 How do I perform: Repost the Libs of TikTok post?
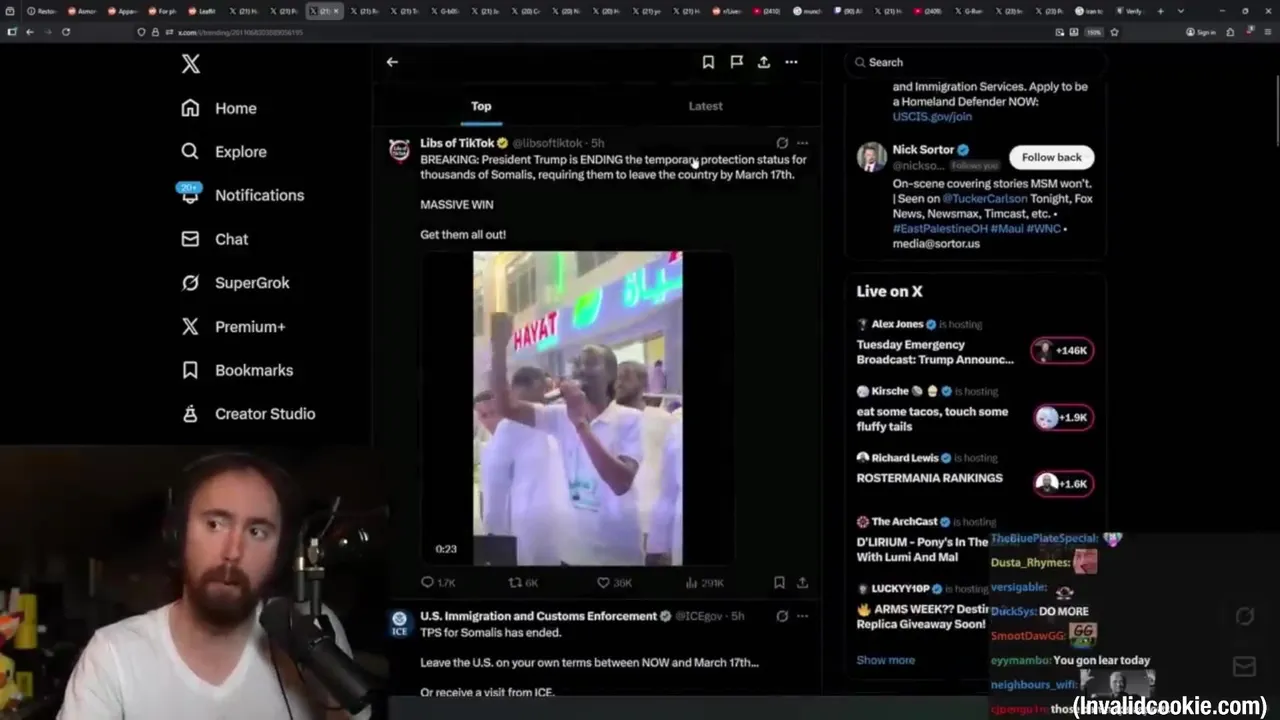point(523,582)
